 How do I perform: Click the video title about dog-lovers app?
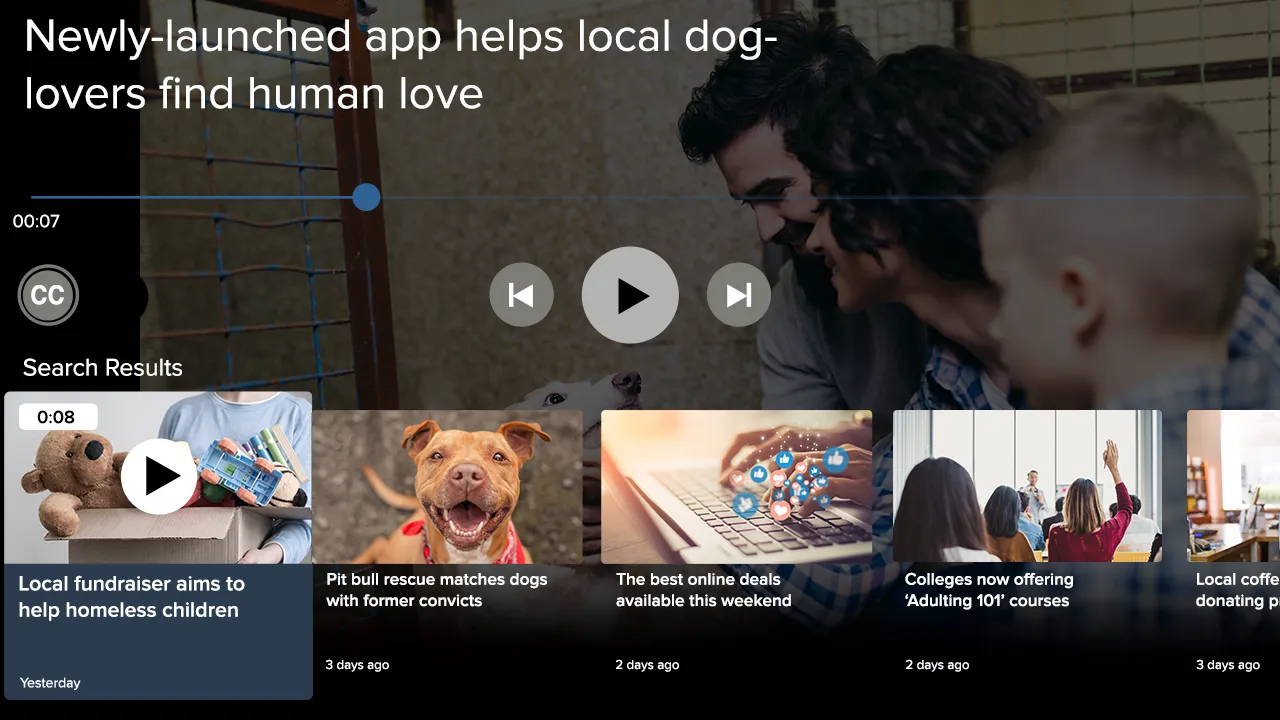pyautogui.click(x=400, y=65)
